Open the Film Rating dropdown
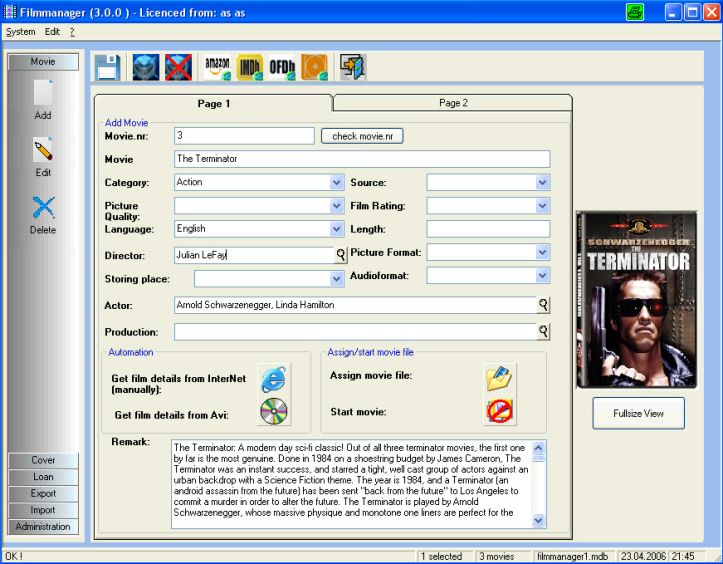Screen dimensions: 723x564 [x=542, y=206]
